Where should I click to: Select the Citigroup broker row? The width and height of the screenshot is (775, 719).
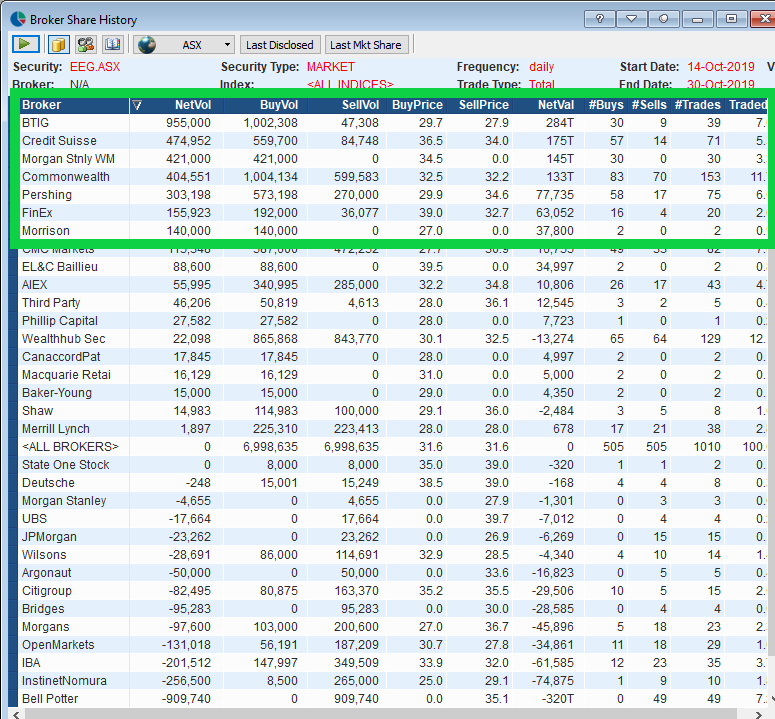[x=393, y=591]
